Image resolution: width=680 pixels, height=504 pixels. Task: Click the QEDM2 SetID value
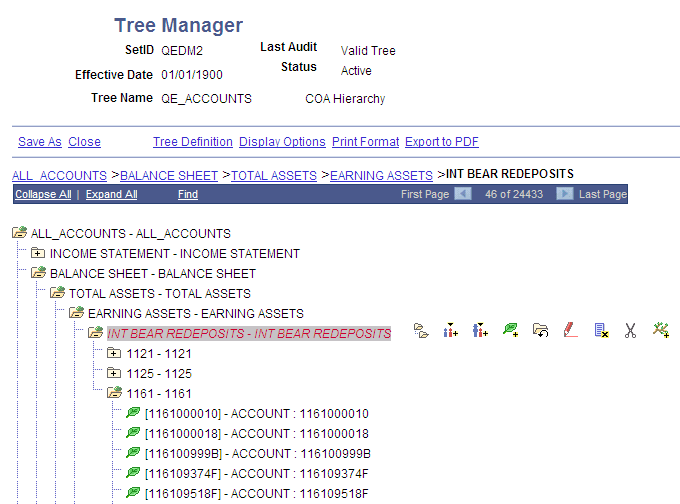point(182,51)
